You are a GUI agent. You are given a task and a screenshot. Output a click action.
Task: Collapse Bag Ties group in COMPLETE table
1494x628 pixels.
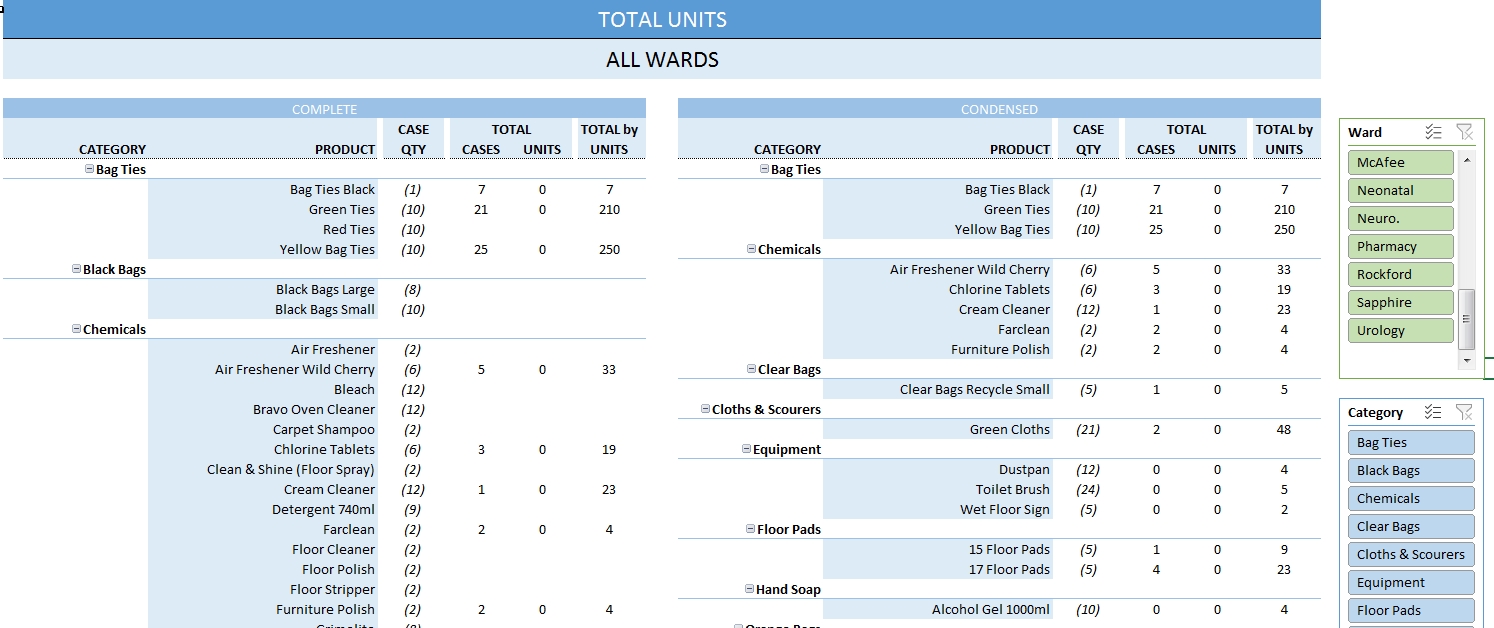90,169
